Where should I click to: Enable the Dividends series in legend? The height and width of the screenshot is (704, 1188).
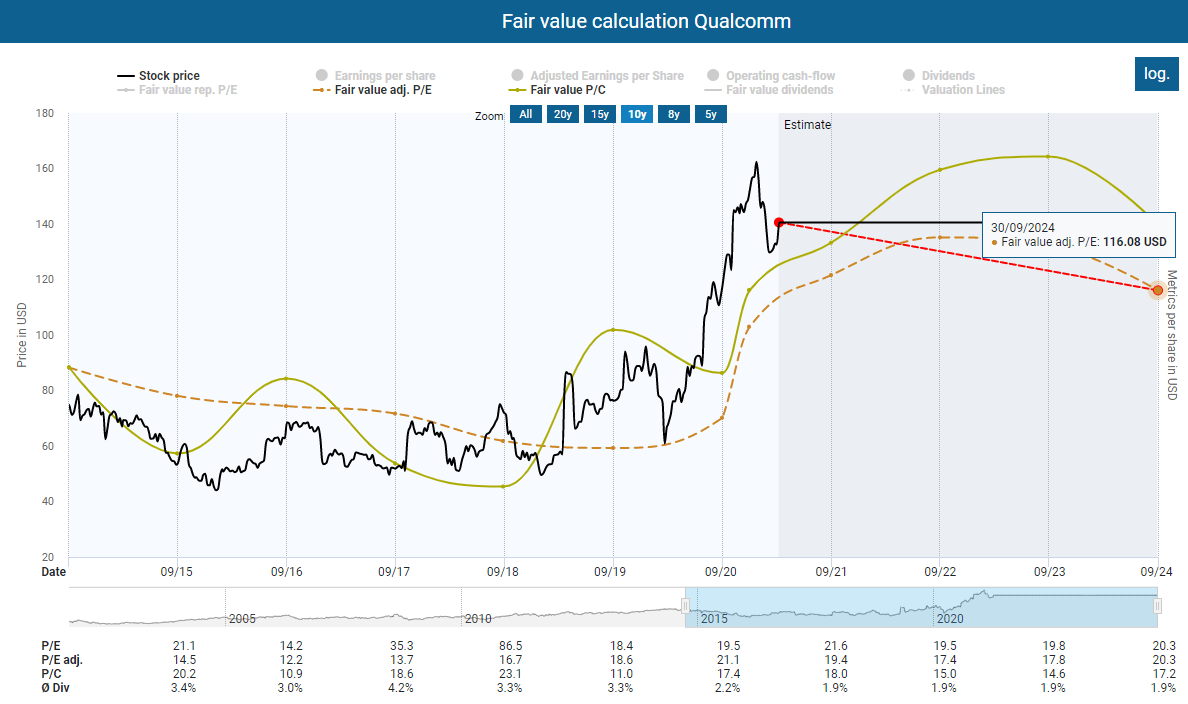[x=939, y=76]
